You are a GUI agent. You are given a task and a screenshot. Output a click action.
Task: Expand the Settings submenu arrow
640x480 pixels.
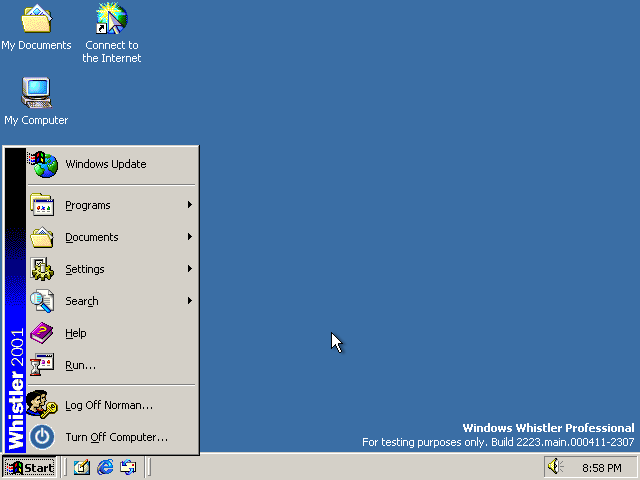point(189,269)
